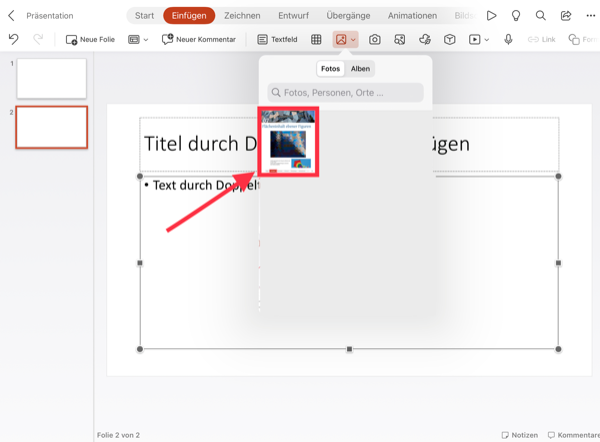Image resolution: width=600 pixels, height=442 pixels.
Task: Click the Fotos, Personen, Orte search field
Action: 345,93
